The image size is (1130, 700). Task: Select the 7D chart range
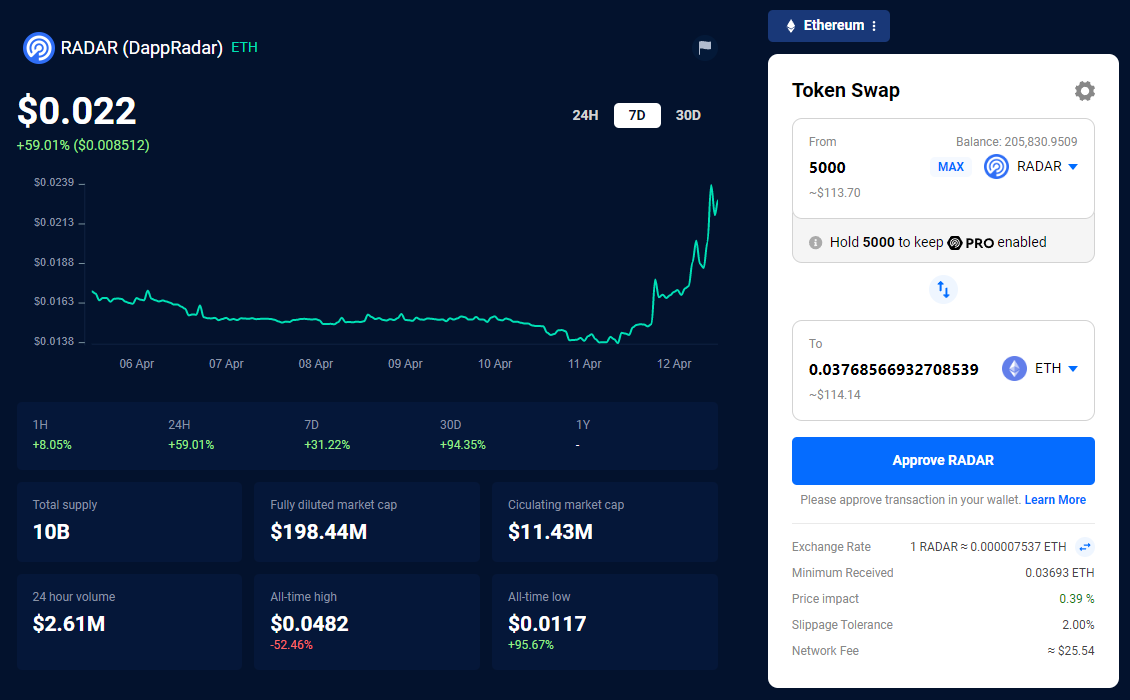tap(637, 115)
